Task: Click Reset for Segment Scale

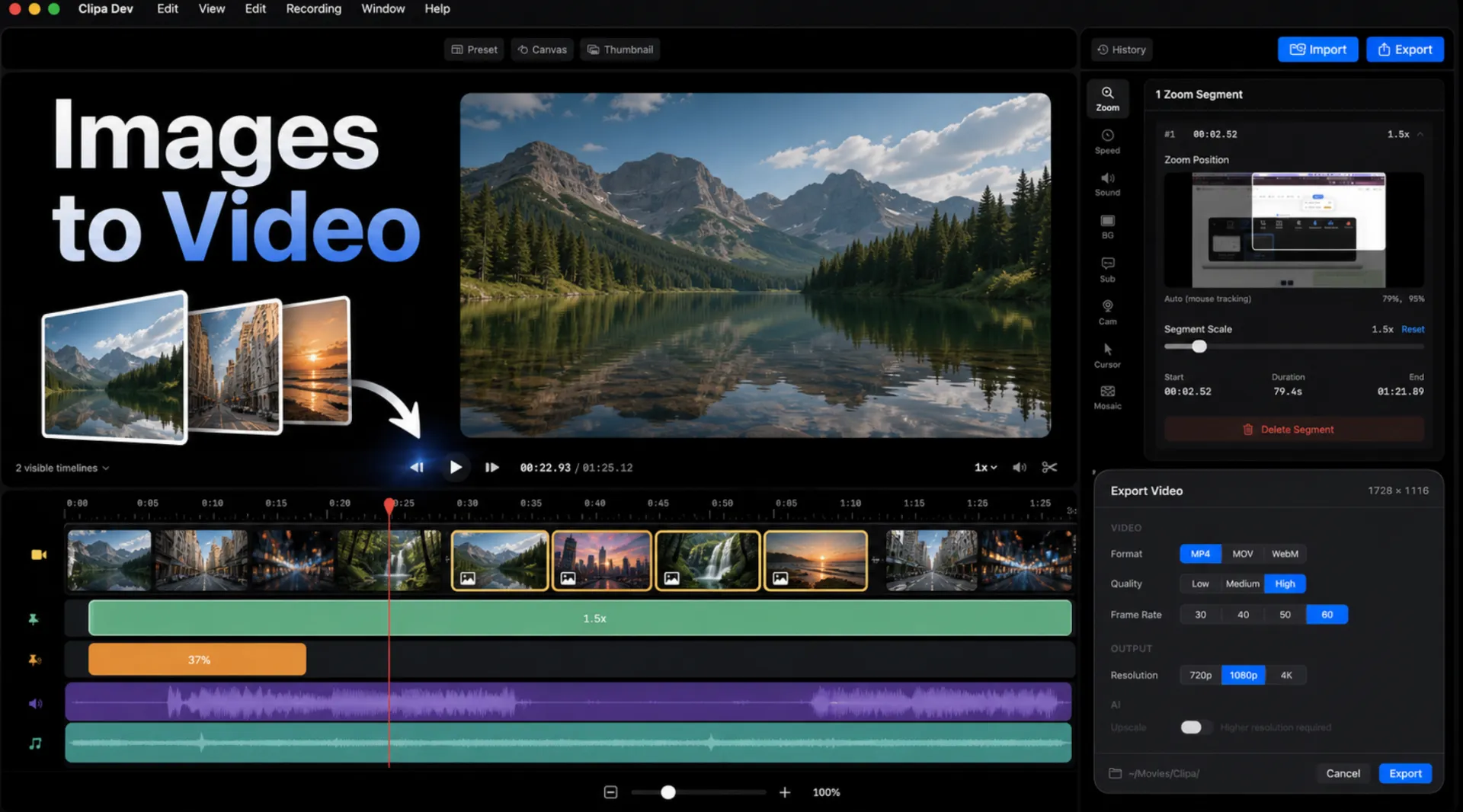Action: pyautogui.click(x=1413, y=329)
